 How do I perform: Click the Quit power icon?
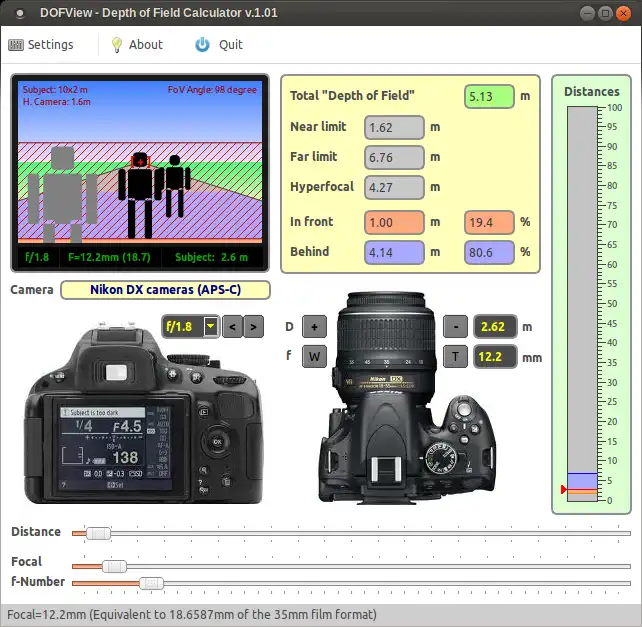pyautogui.click(x=202, y=44)
